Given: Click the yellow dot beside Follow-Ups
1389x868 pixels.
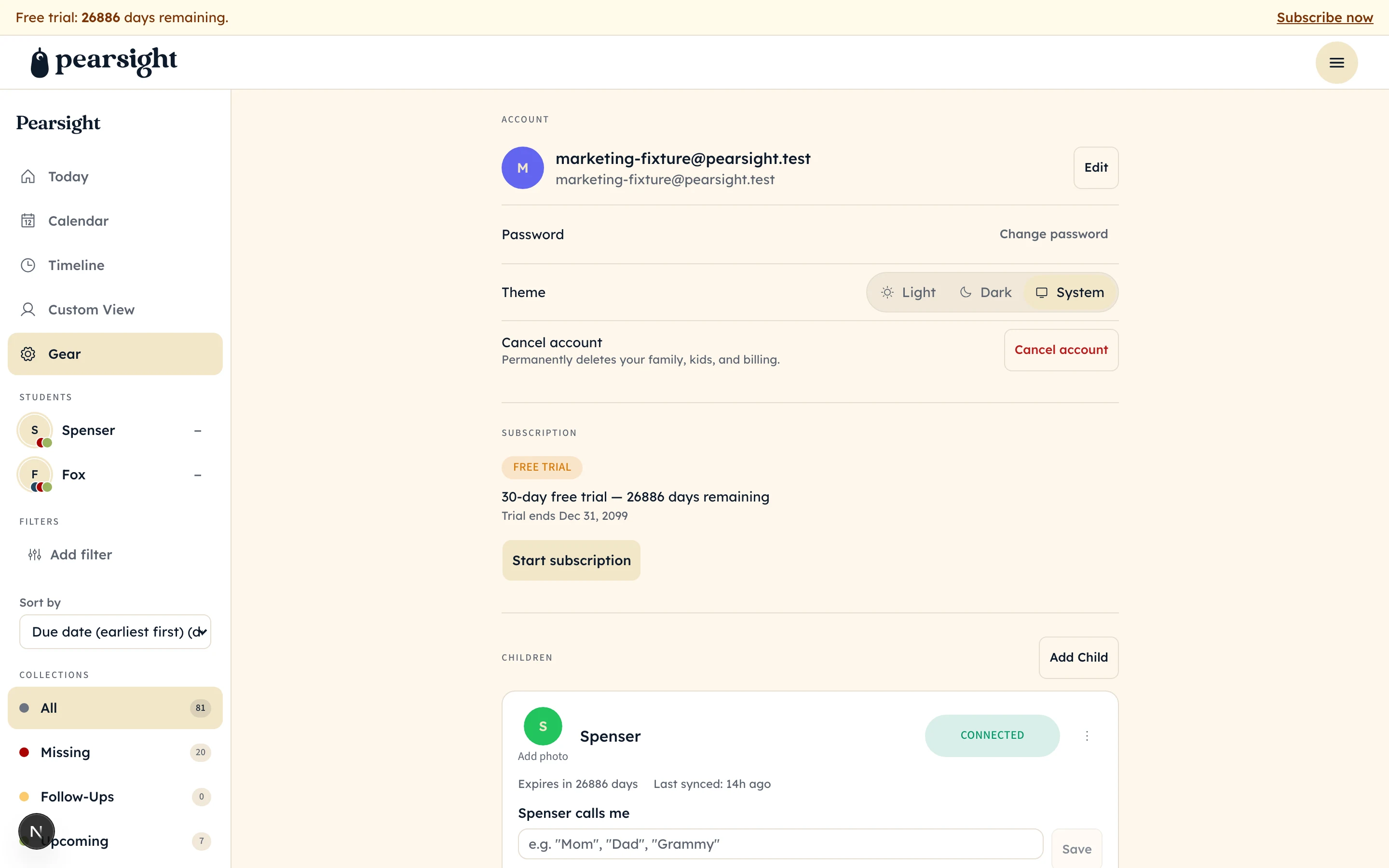Looking at the screenshot, I should coord(24,797).
